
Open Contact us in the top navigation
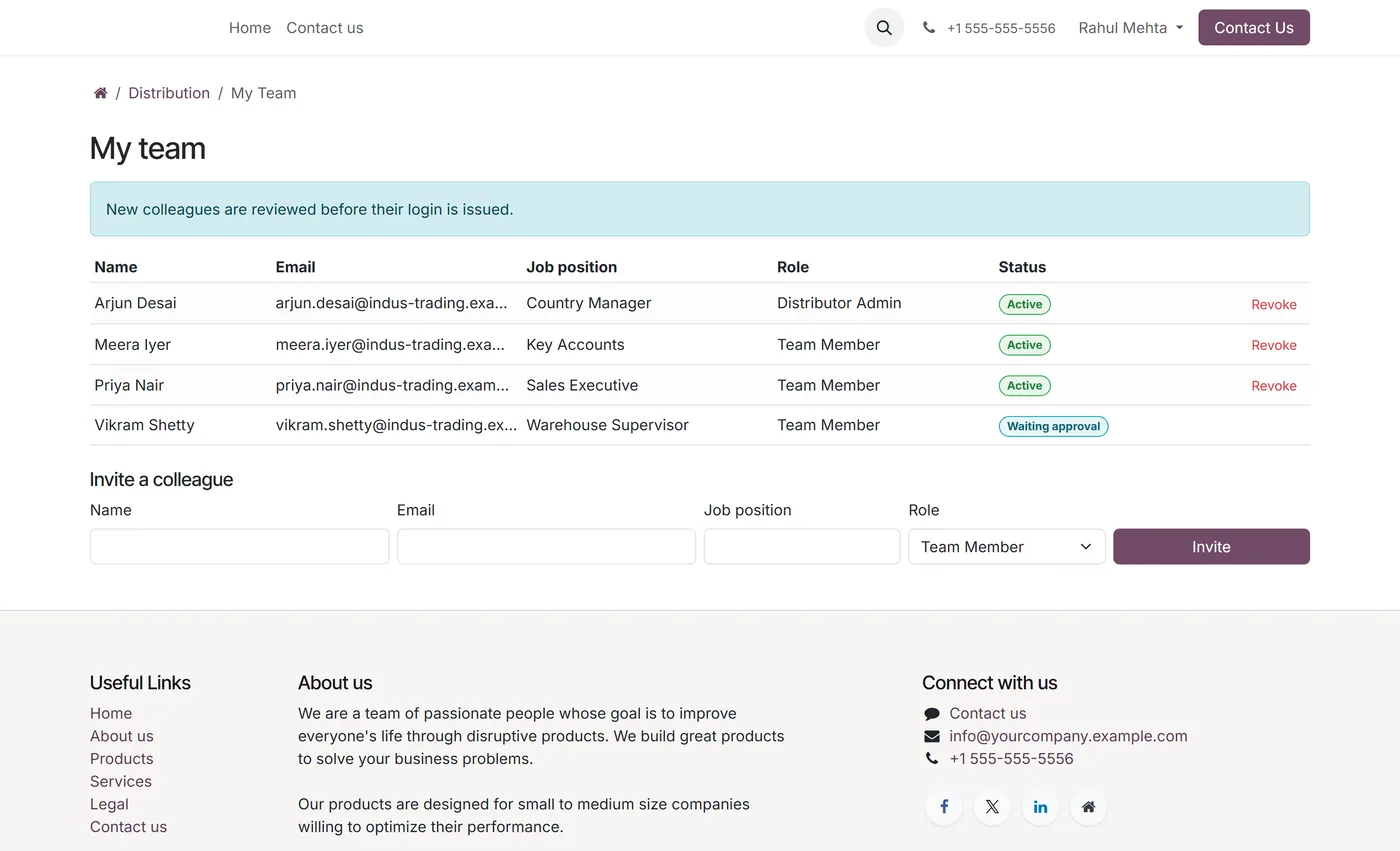coord(325,28)
